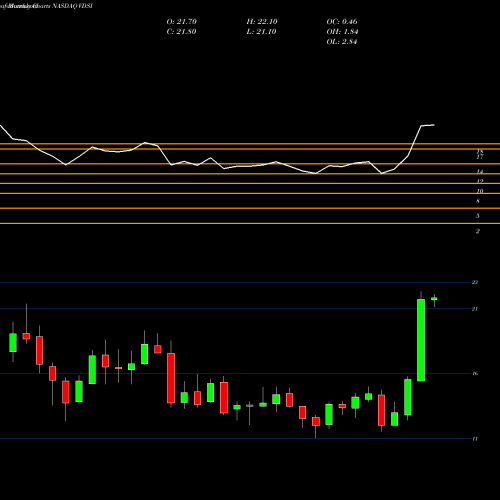Viewport: 500px width, 500px height.
Task: Click the white line's rightmost endpoint
Action: (434, 125)
